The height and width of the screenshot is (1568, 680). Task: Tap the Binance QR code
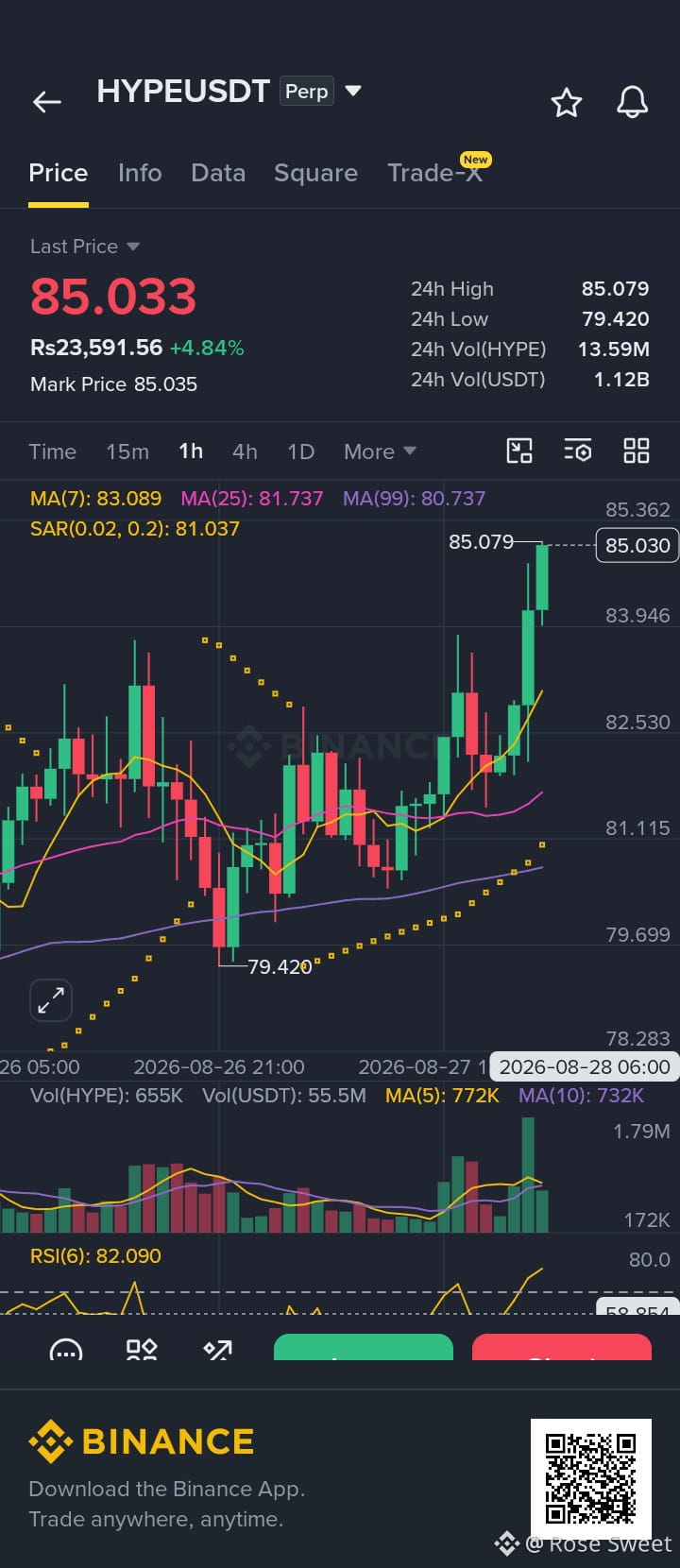tap(591, 1479)
